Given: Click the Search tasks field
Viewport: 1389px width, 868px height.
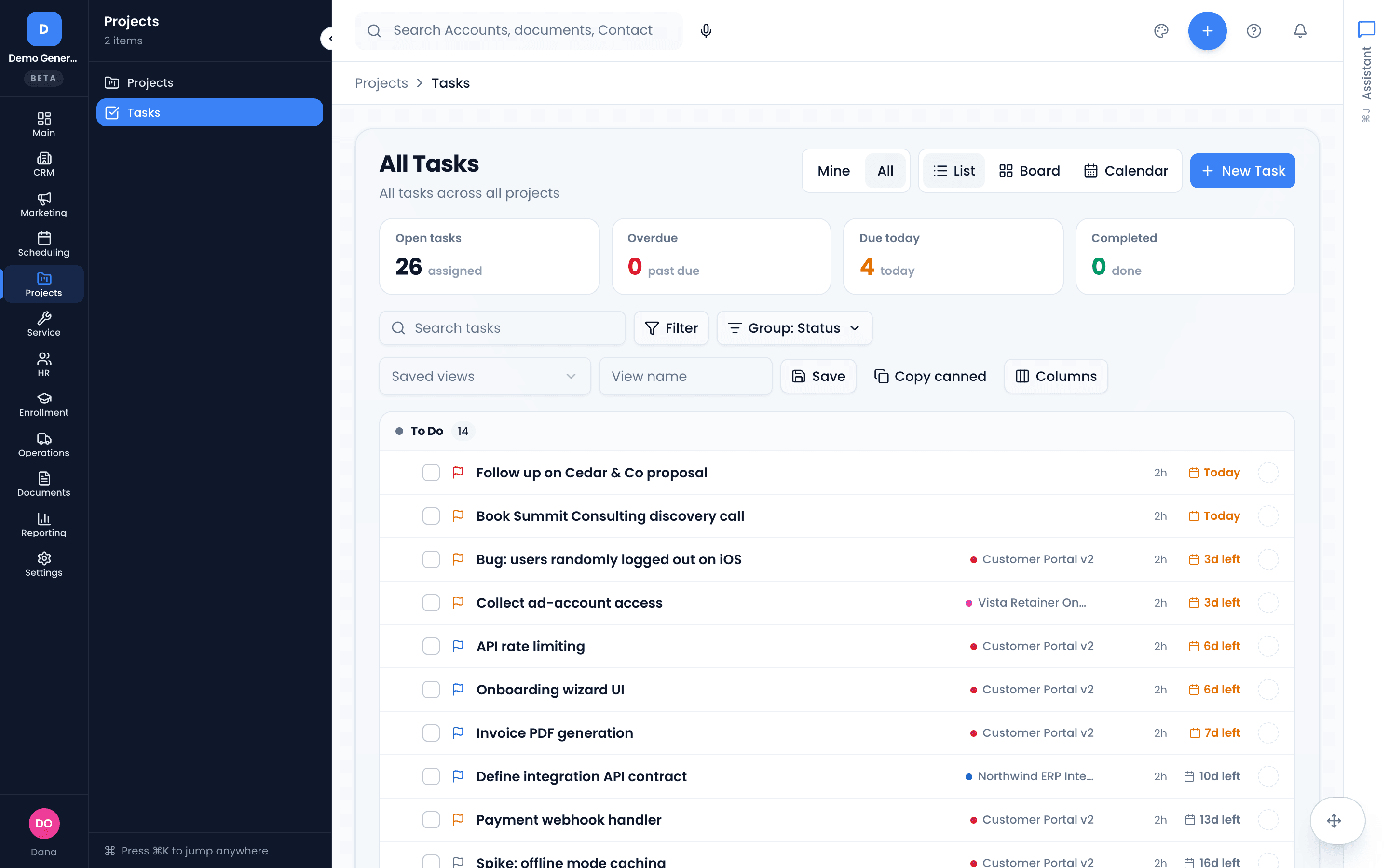Looking at the screenshot, I should pyautogui.click(x=502, y=328).
